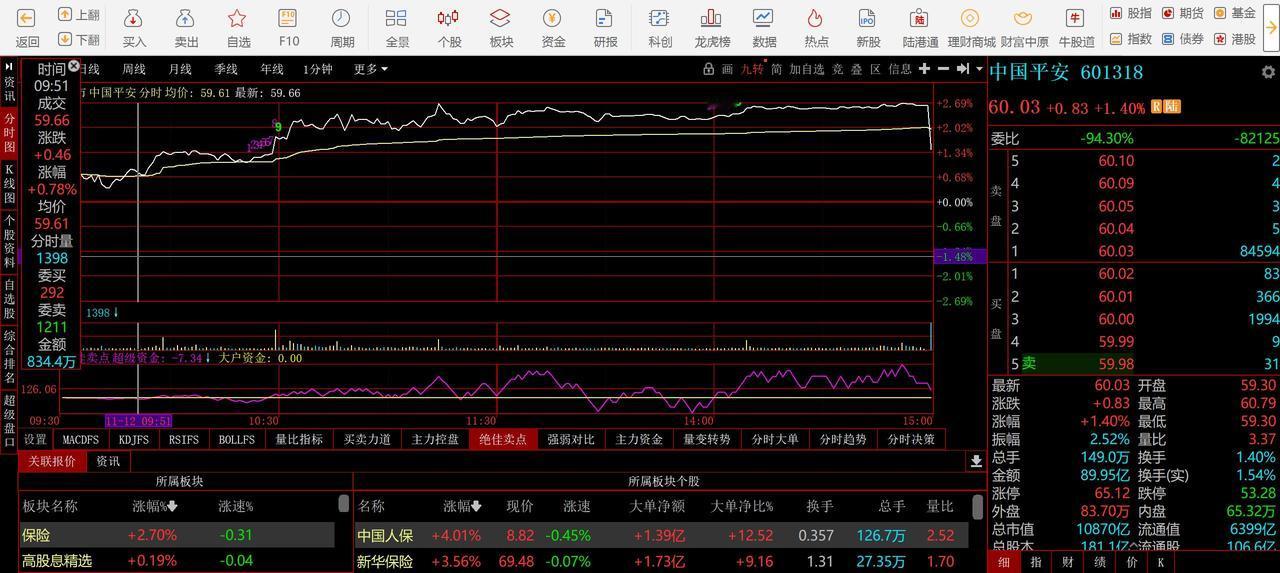Open the 财富中原 icon
The height and width of the screenshot is (573, 1280).
(x=1023, y=18)
